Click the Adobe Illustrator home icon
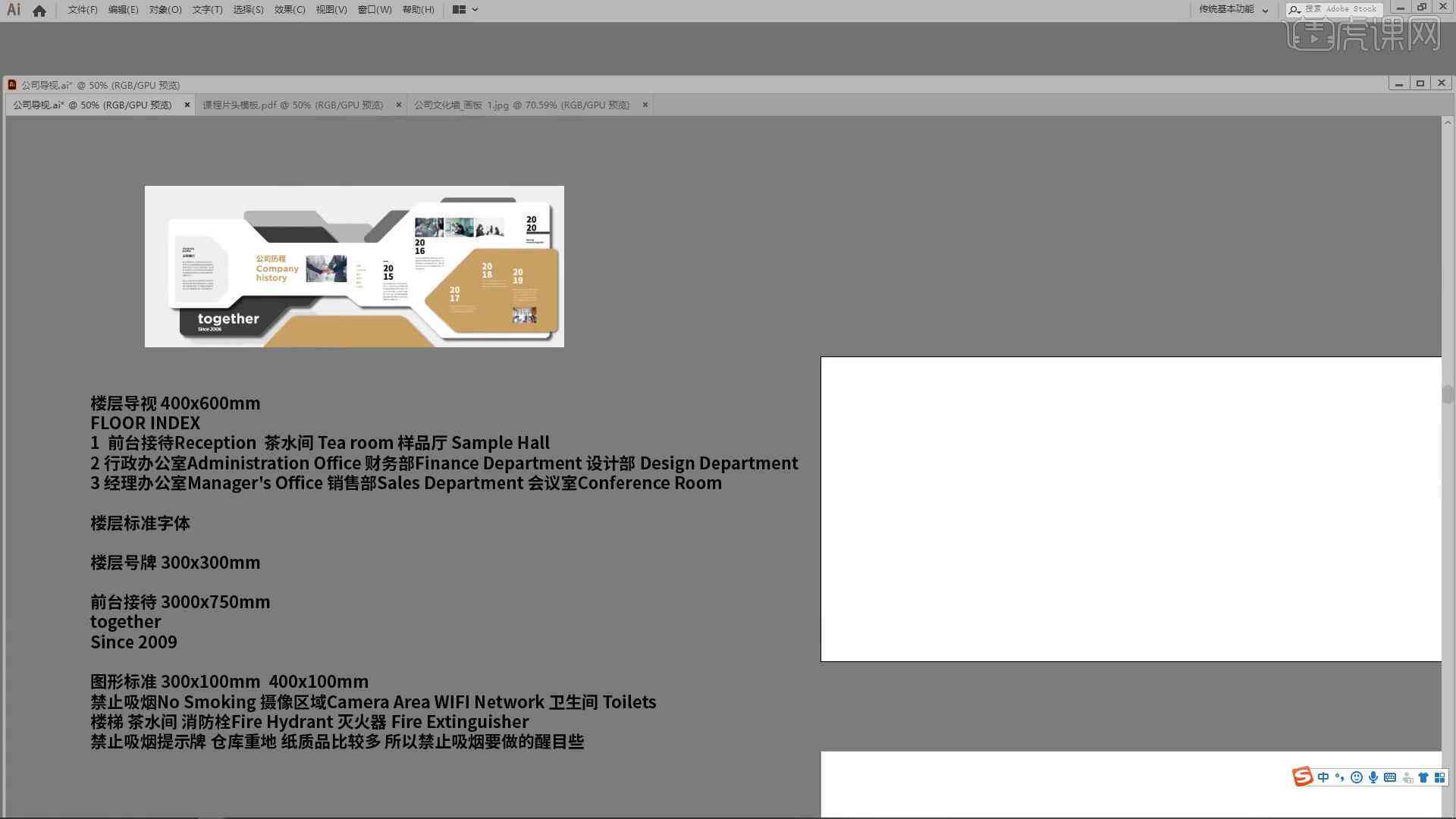Image resolution: width=1456 pixels, height=819 pixels. click(x=37, y=9)
